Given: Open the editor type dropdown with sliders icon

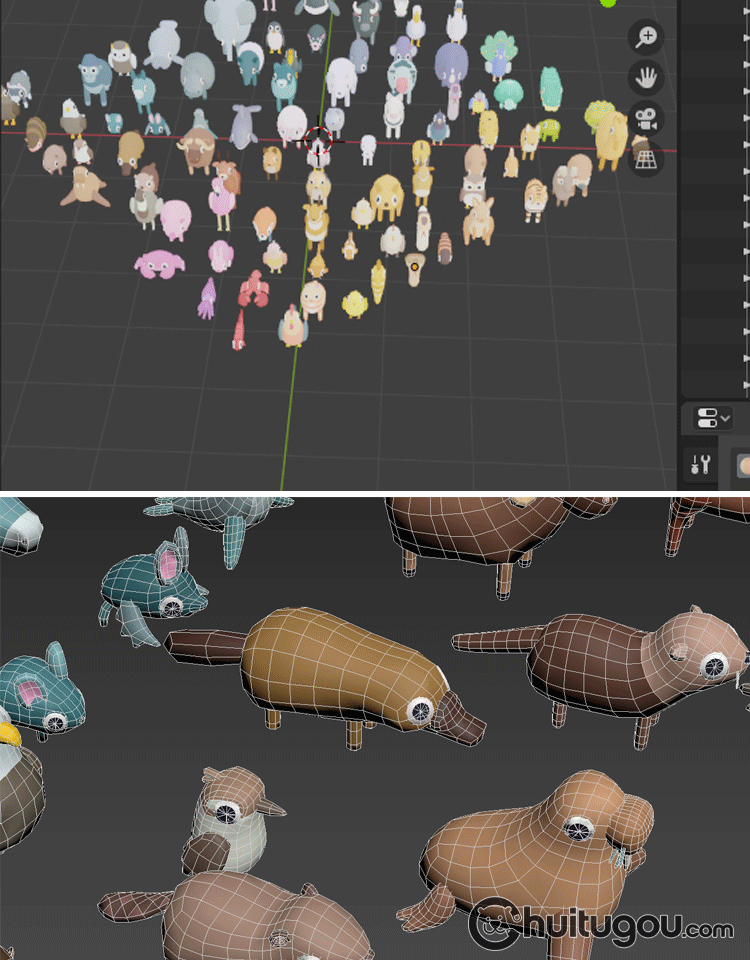Looking at the screenshot, I should [x=713, y=419].
